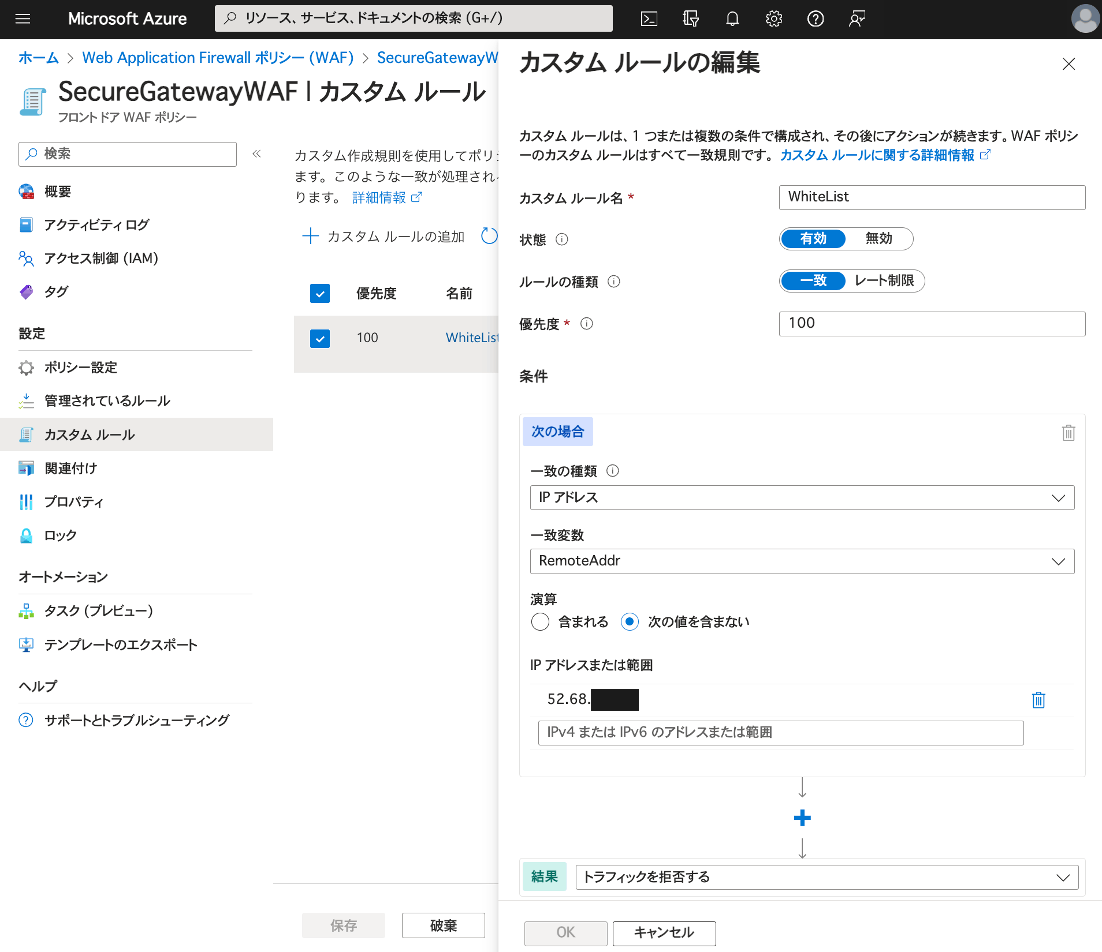Sort by 優先度 column header

click(x=376, y=294)
